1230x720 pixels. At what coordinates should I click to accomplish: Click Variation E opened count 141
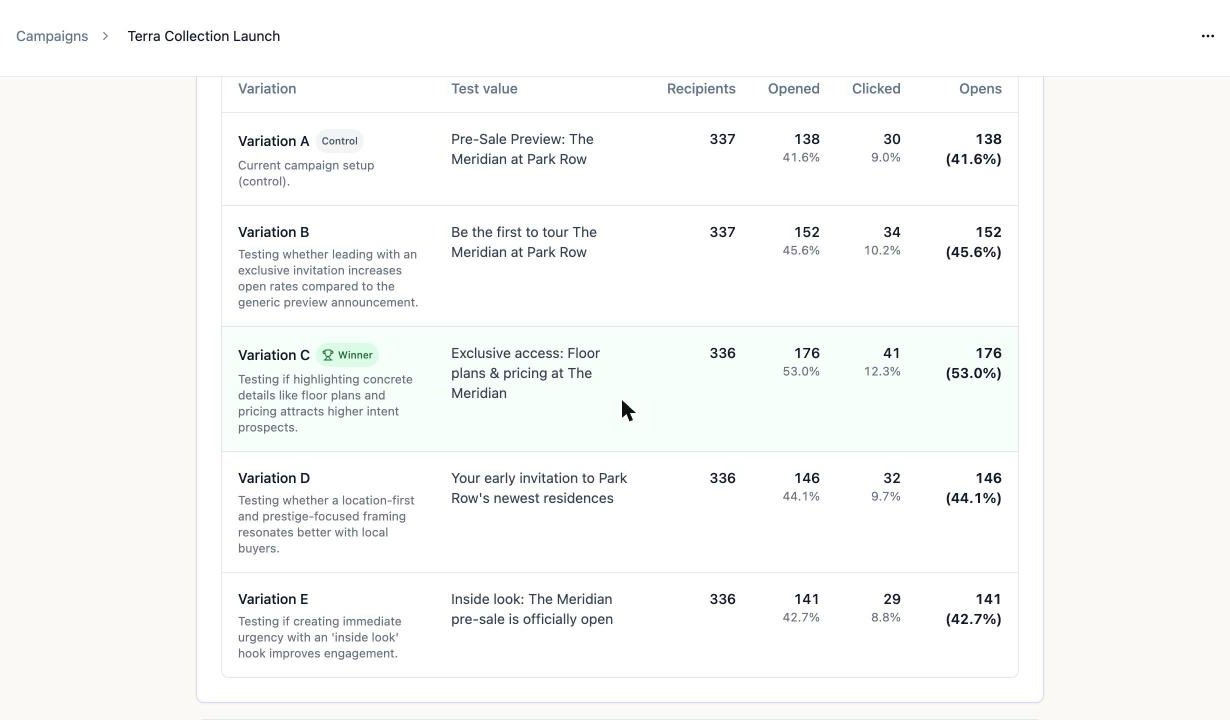[807, 599]
